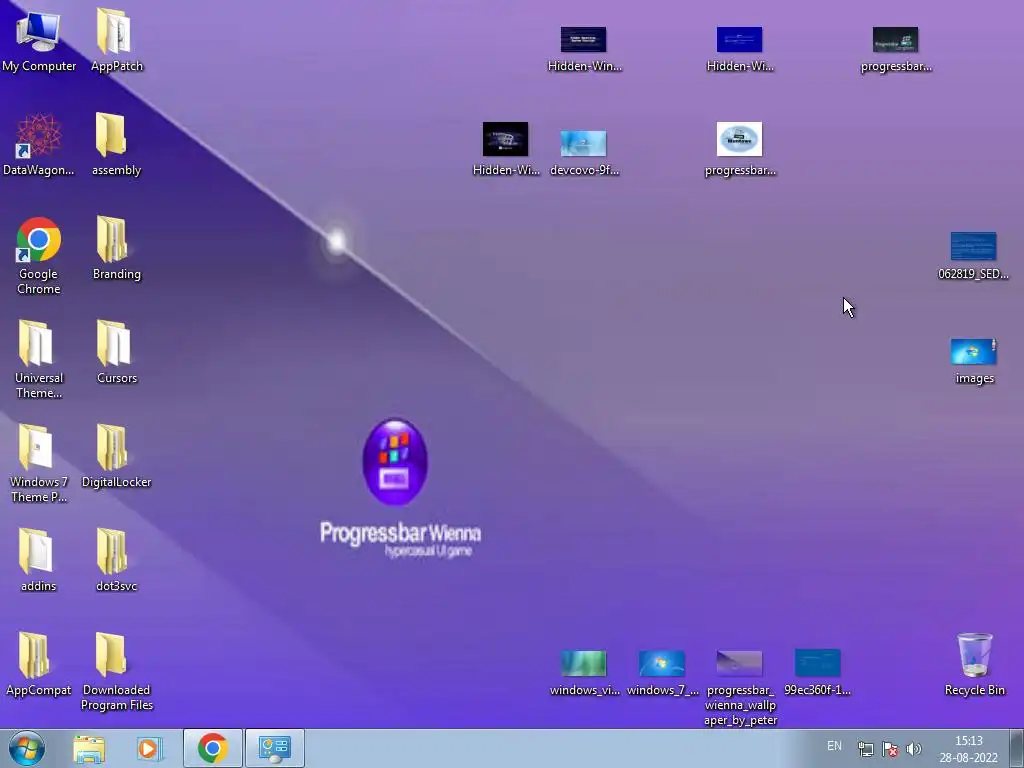
Task: Select the 99ec360f-1... image file
Action: coord(817,673)
